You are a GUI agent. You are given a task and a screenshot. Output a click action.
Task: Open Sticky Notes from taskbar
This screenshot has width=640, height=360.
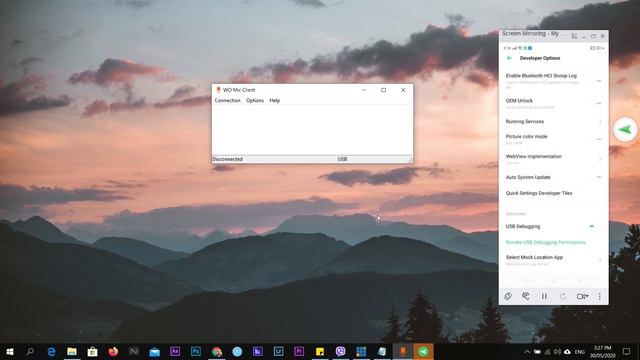[x=320, y=351]
